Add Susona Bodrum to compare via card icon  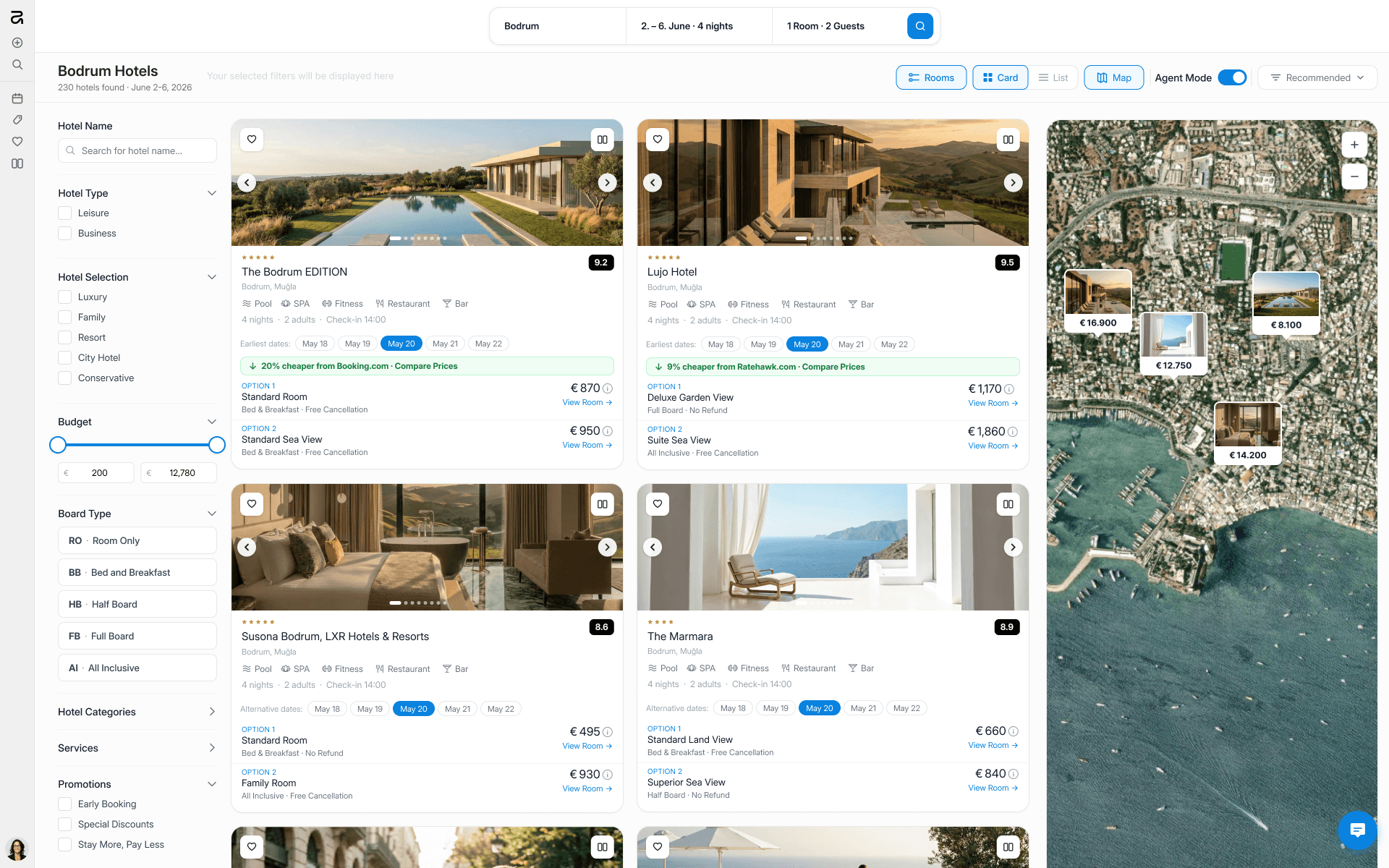[x=603, y=504]
